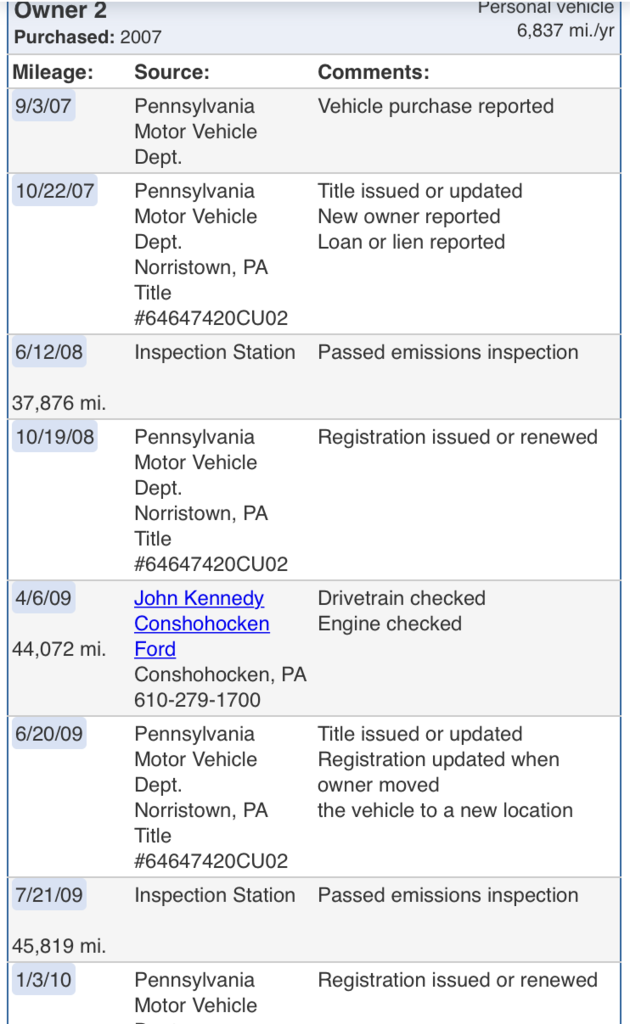Click the Owner 2 section header

pyautogui.click(x=61, y=10)
